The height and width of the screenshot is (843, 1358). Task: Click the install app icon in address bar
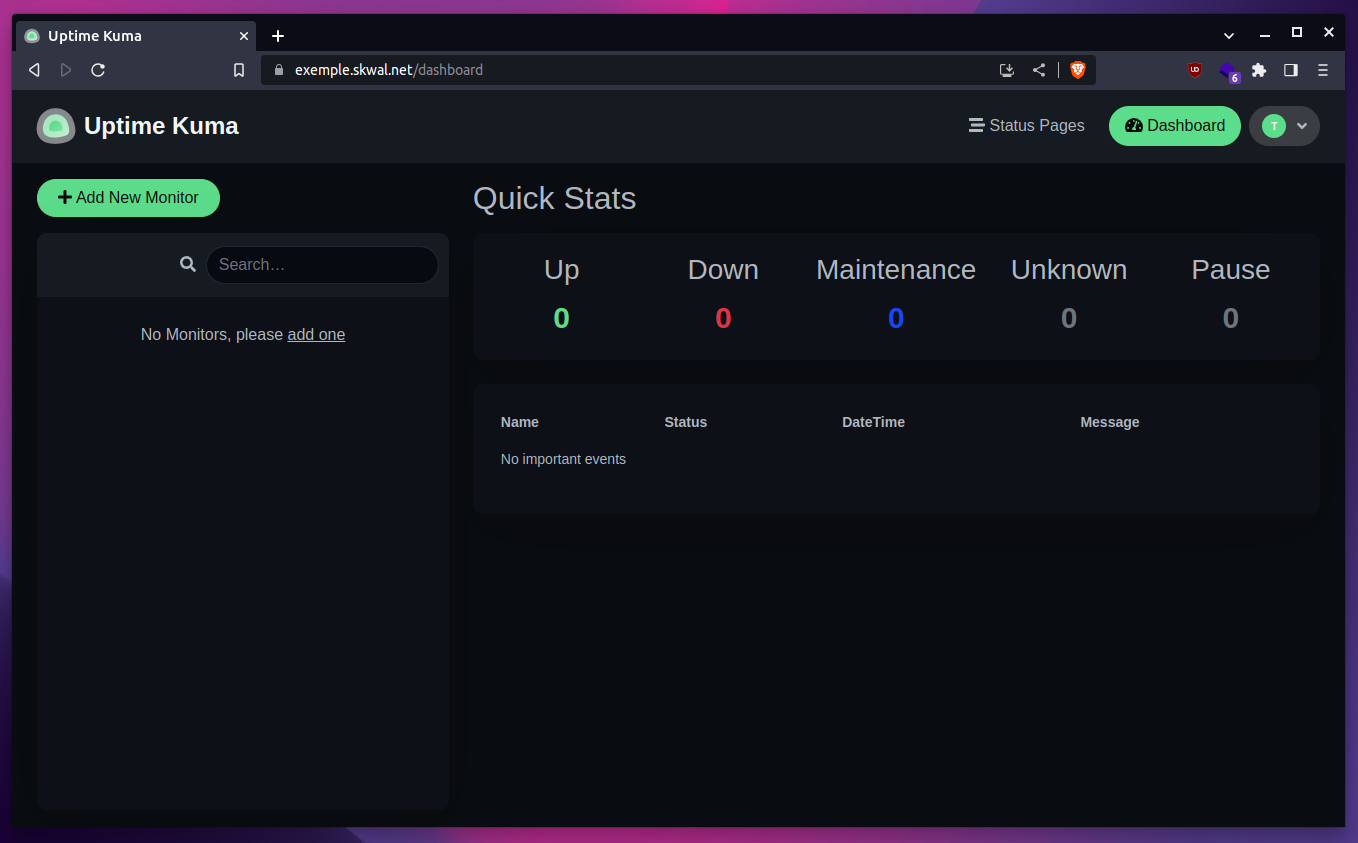pyautogui.click(x=1007, y=70)
